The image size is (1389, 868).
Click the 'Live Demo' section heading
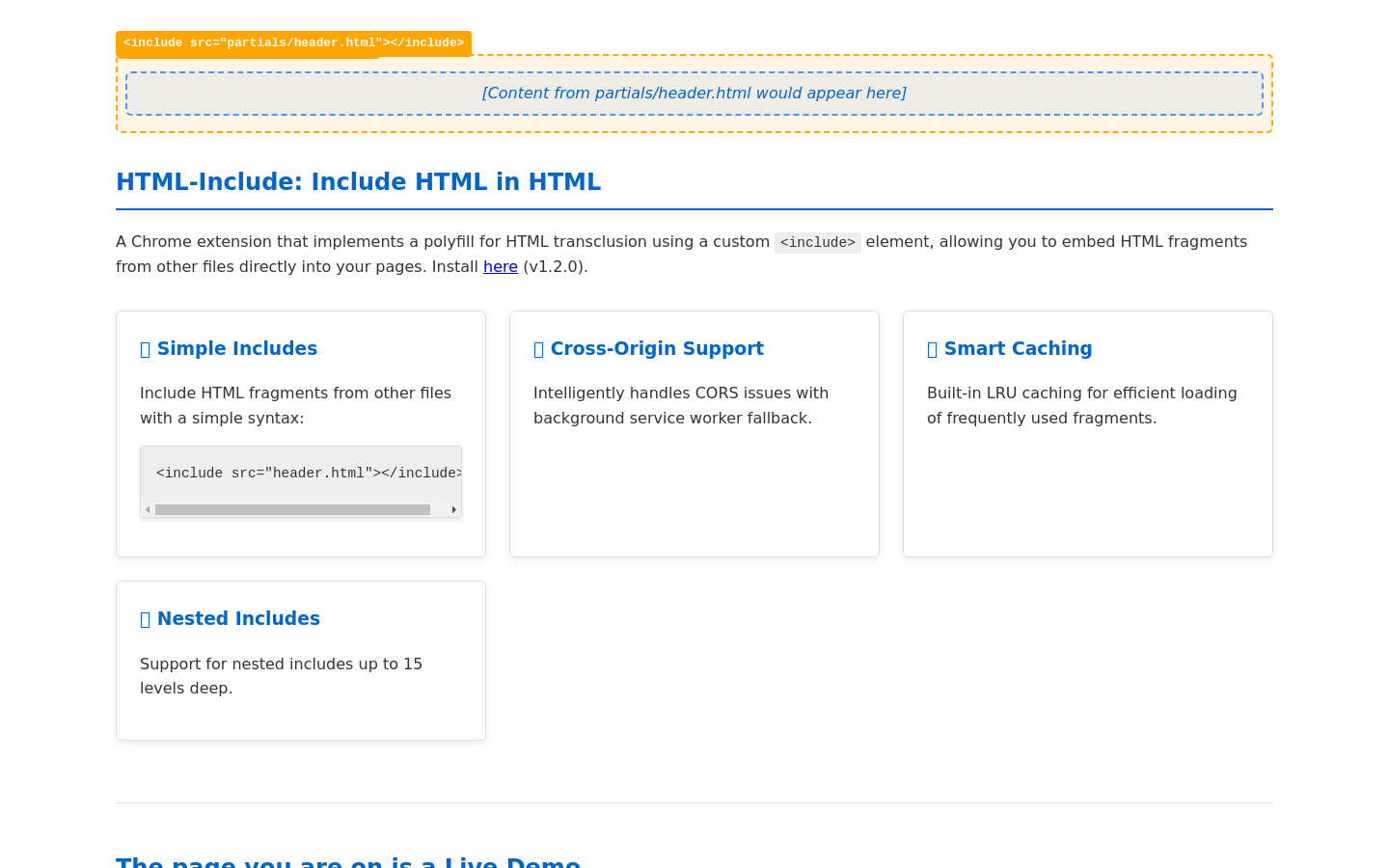(x=348, y=861)
